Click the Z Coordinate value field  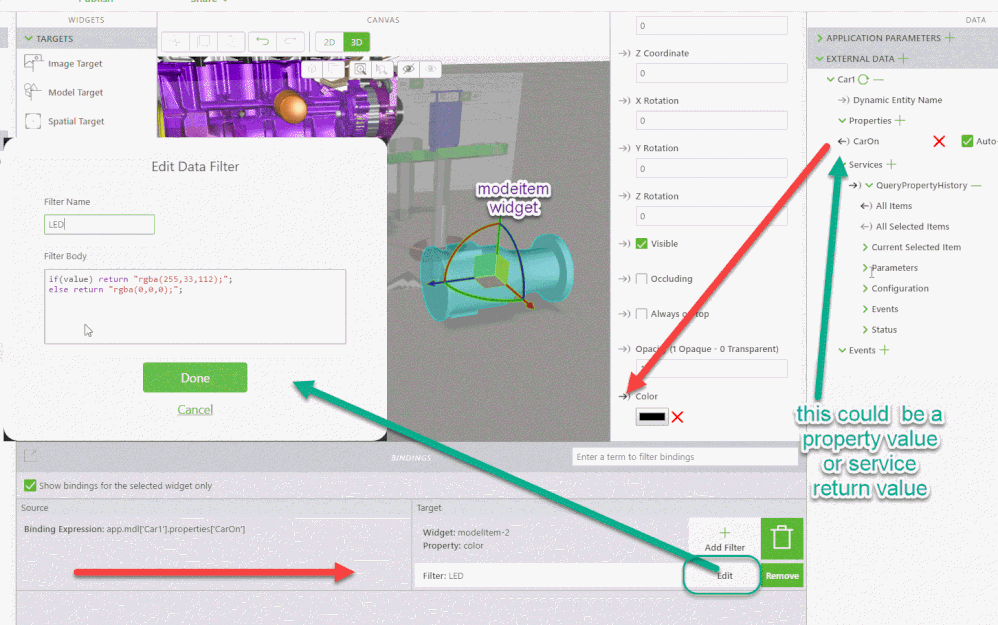(x=712, y=73)
